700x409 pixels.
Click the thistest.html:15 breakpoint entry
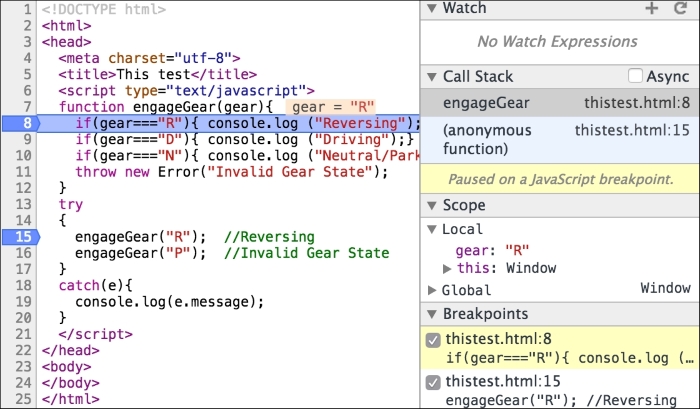[560, 391]
